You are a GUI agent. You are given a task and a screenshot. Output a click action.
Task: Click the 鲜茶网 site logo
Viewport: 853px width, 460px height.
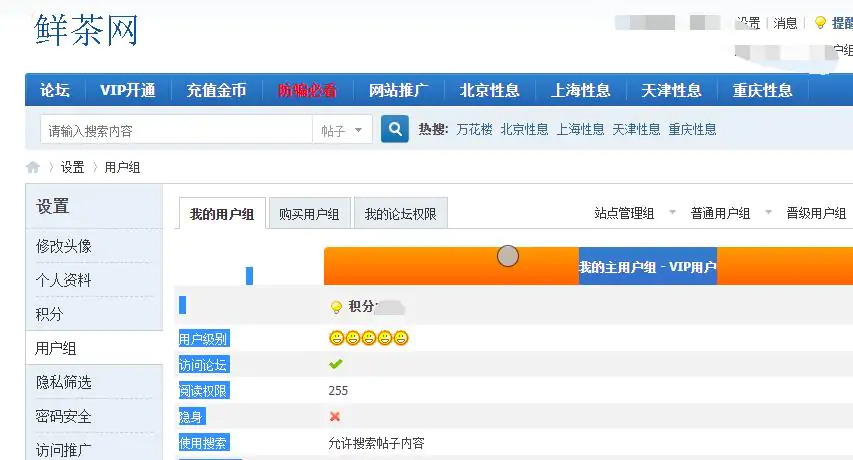86,30
